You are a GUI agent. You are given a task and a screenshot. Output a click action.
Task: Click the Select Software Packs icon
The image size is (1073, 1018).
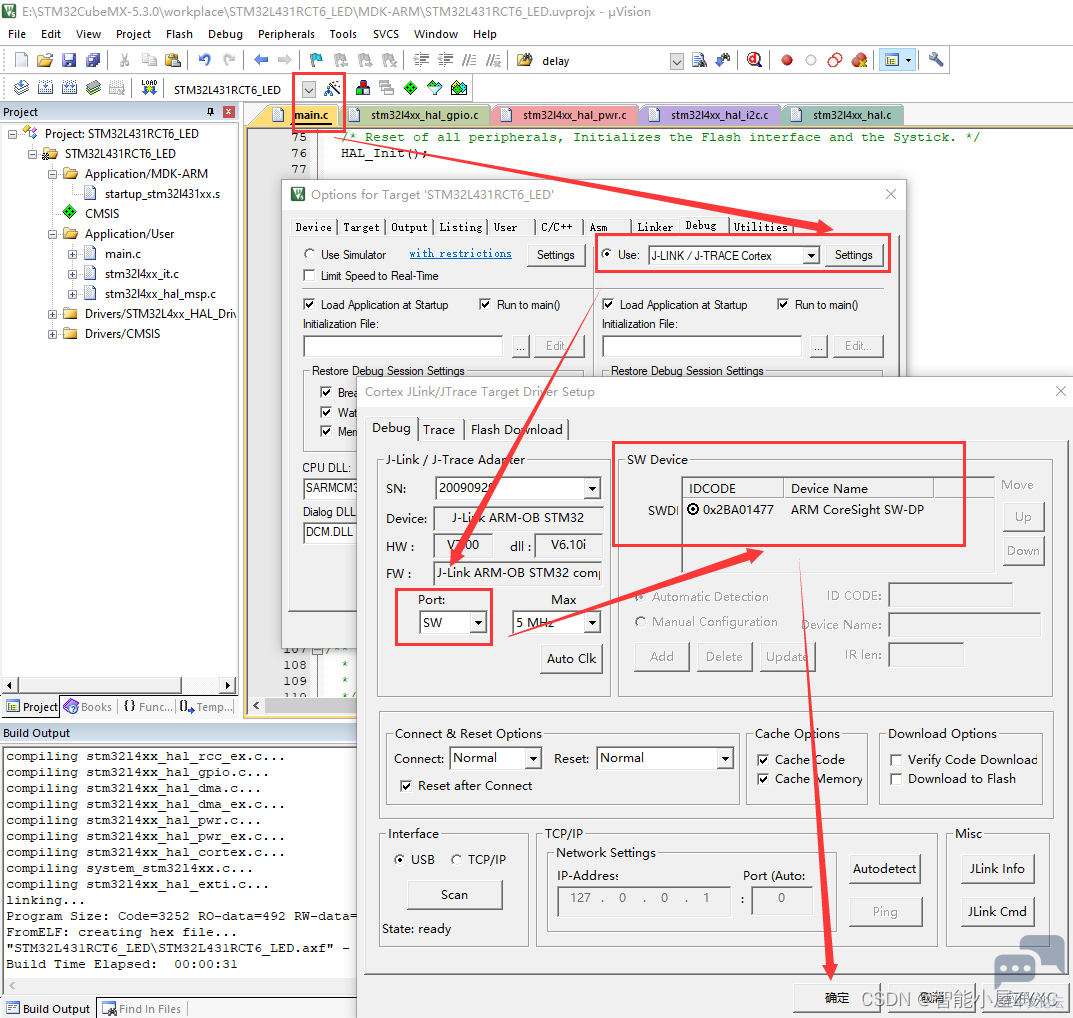(x=435, y=88)
